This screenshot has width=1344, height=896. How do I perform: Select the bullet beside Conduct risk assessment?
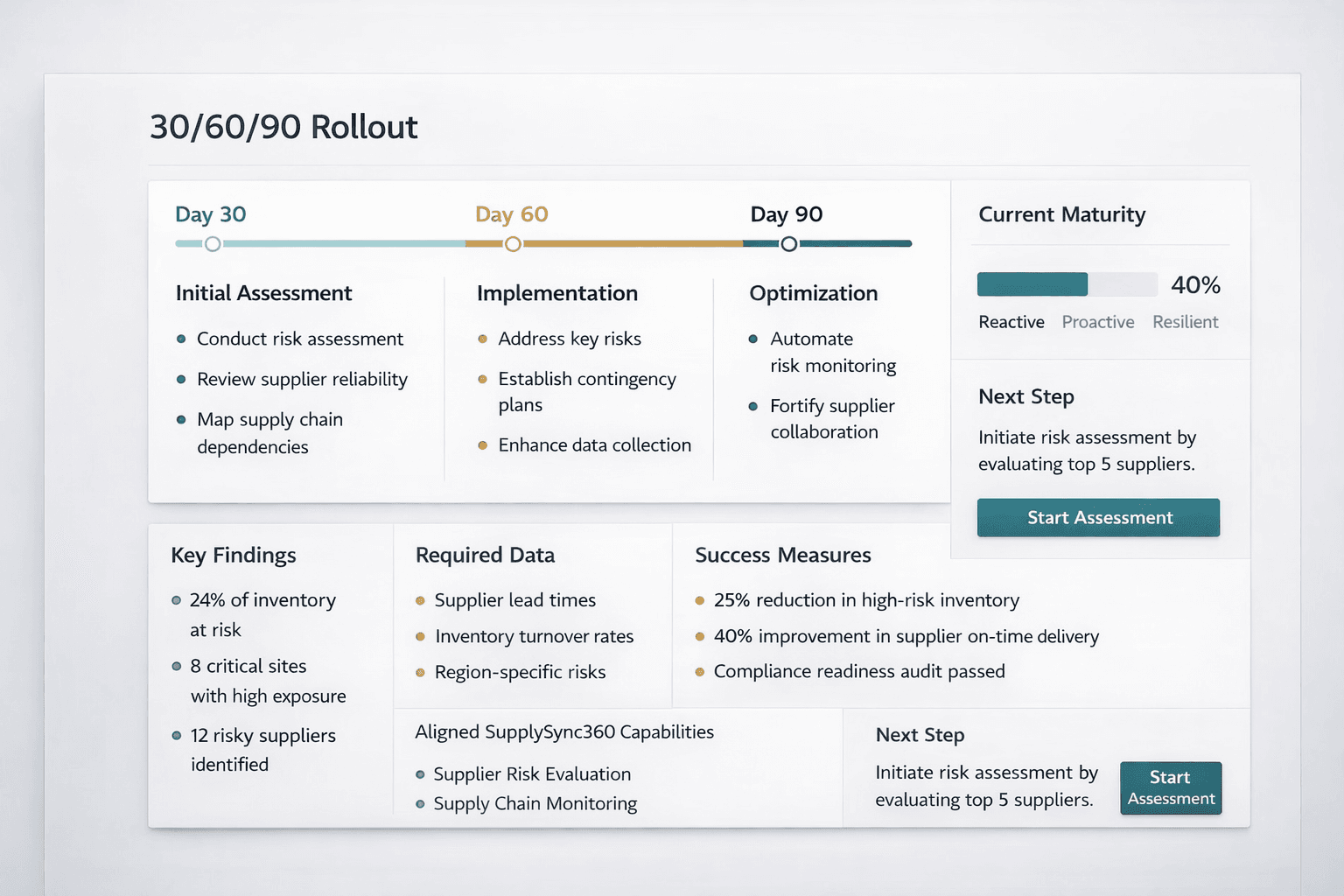coord(181,339)
